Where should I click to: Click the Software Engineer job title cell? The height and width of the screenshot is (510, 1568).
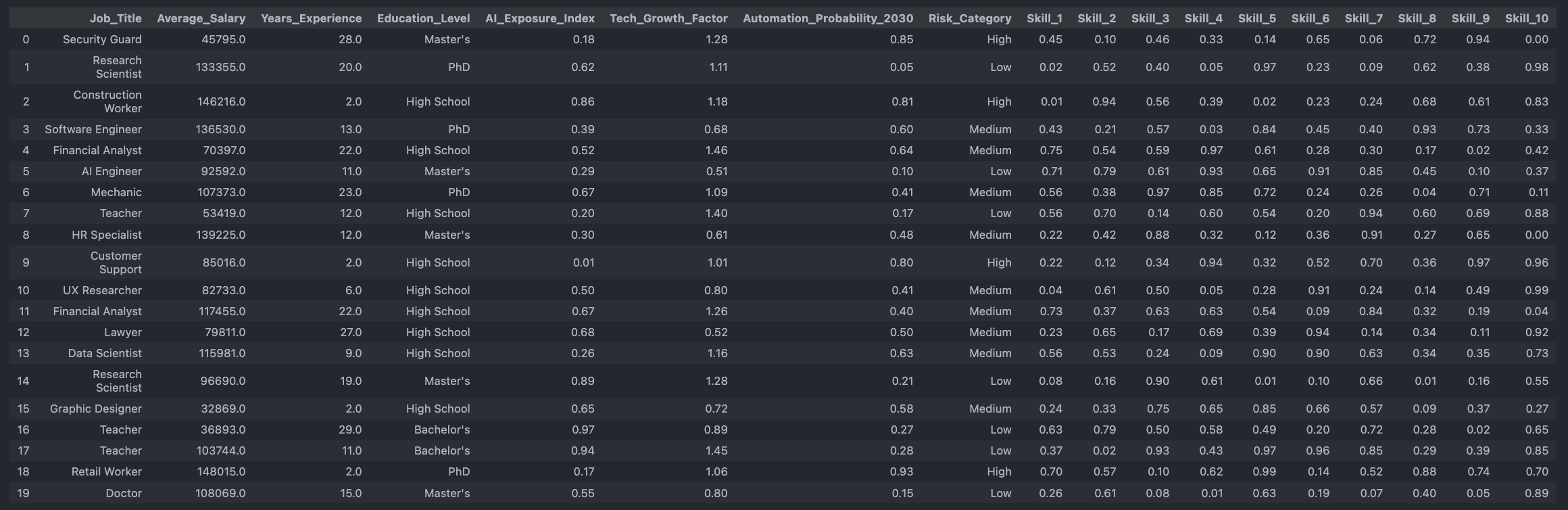coord(93,129)
